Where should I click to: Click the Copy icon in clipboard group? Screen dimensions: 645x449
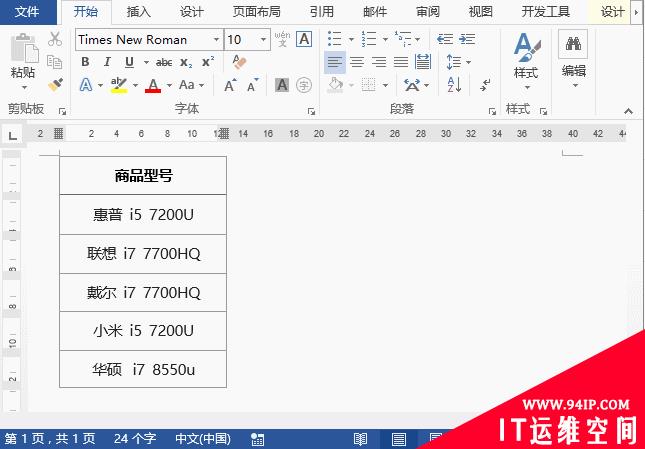[x=55, y=62]
